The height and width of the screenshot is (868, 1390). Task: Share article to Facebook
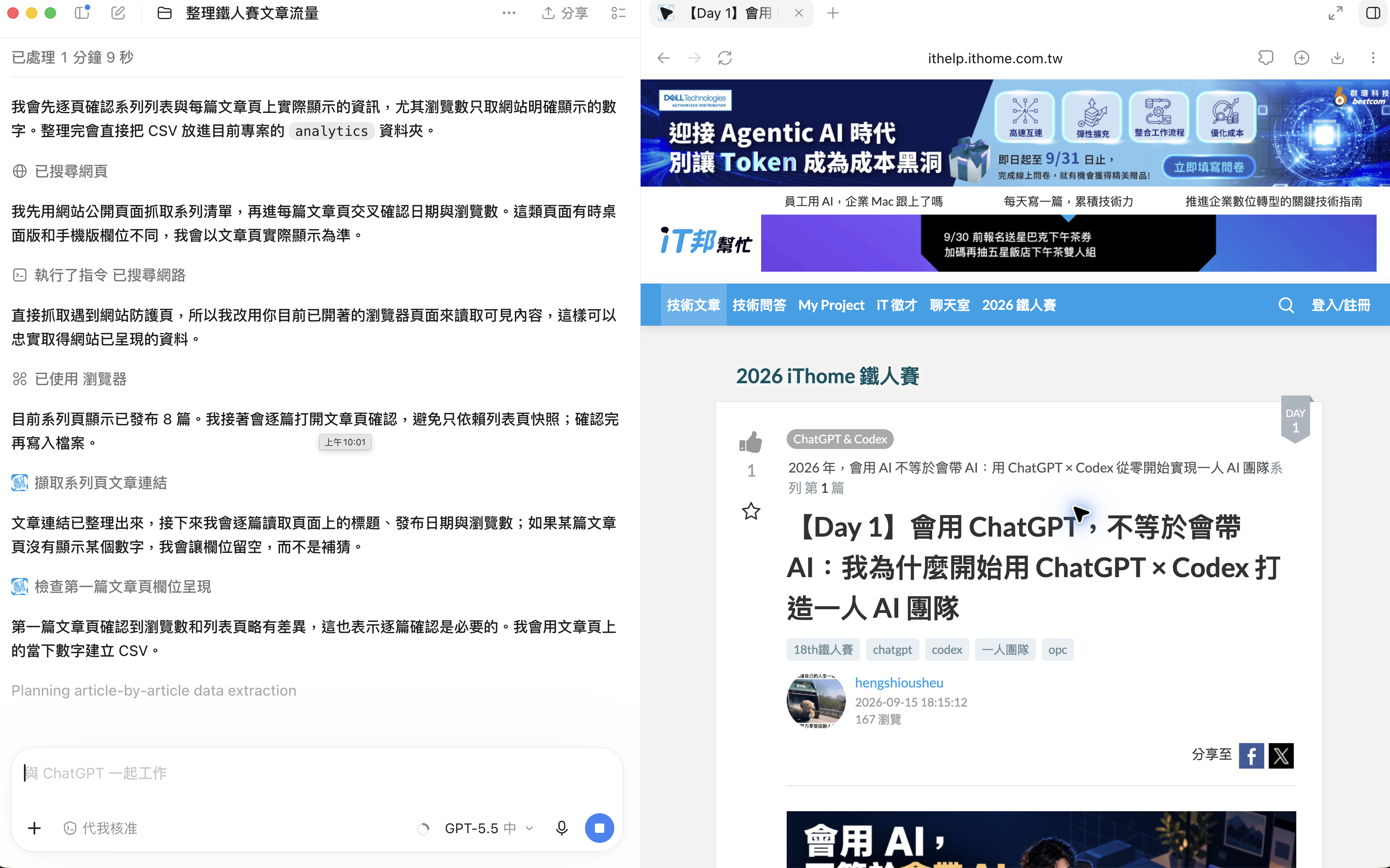coord(1251,756)
